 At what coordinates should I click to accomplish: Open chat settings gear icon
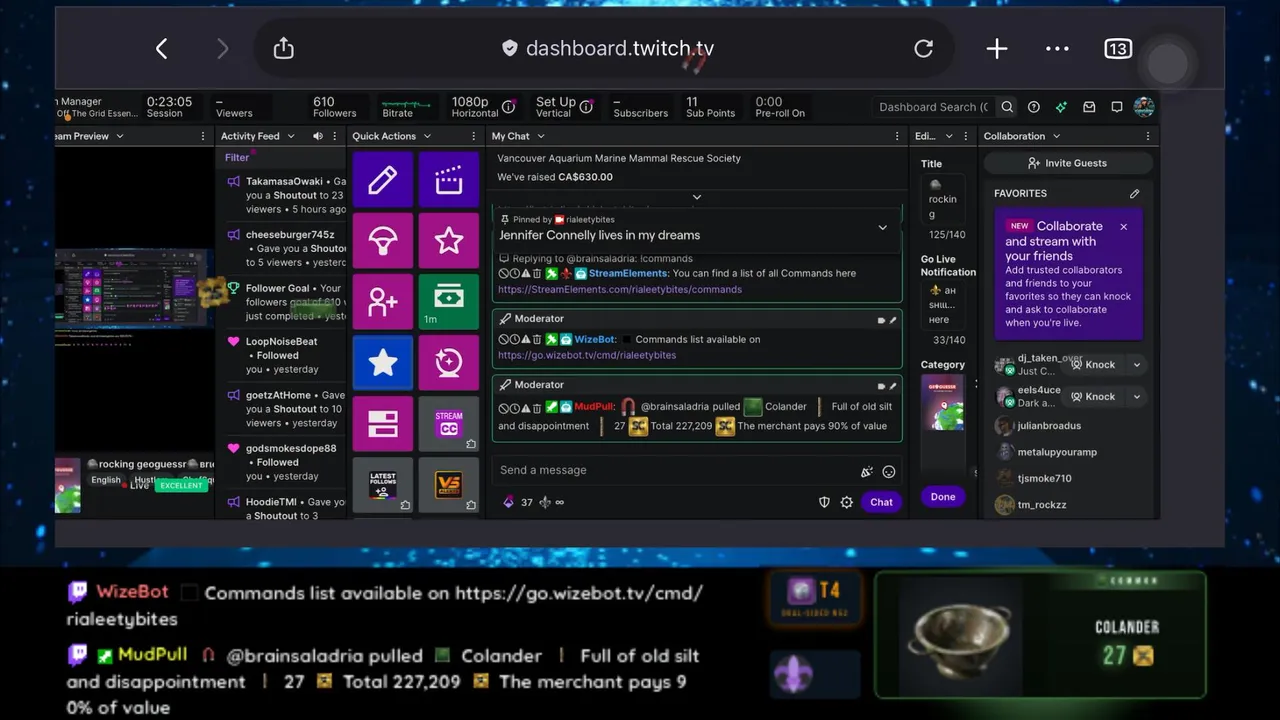tap(847, 502)
